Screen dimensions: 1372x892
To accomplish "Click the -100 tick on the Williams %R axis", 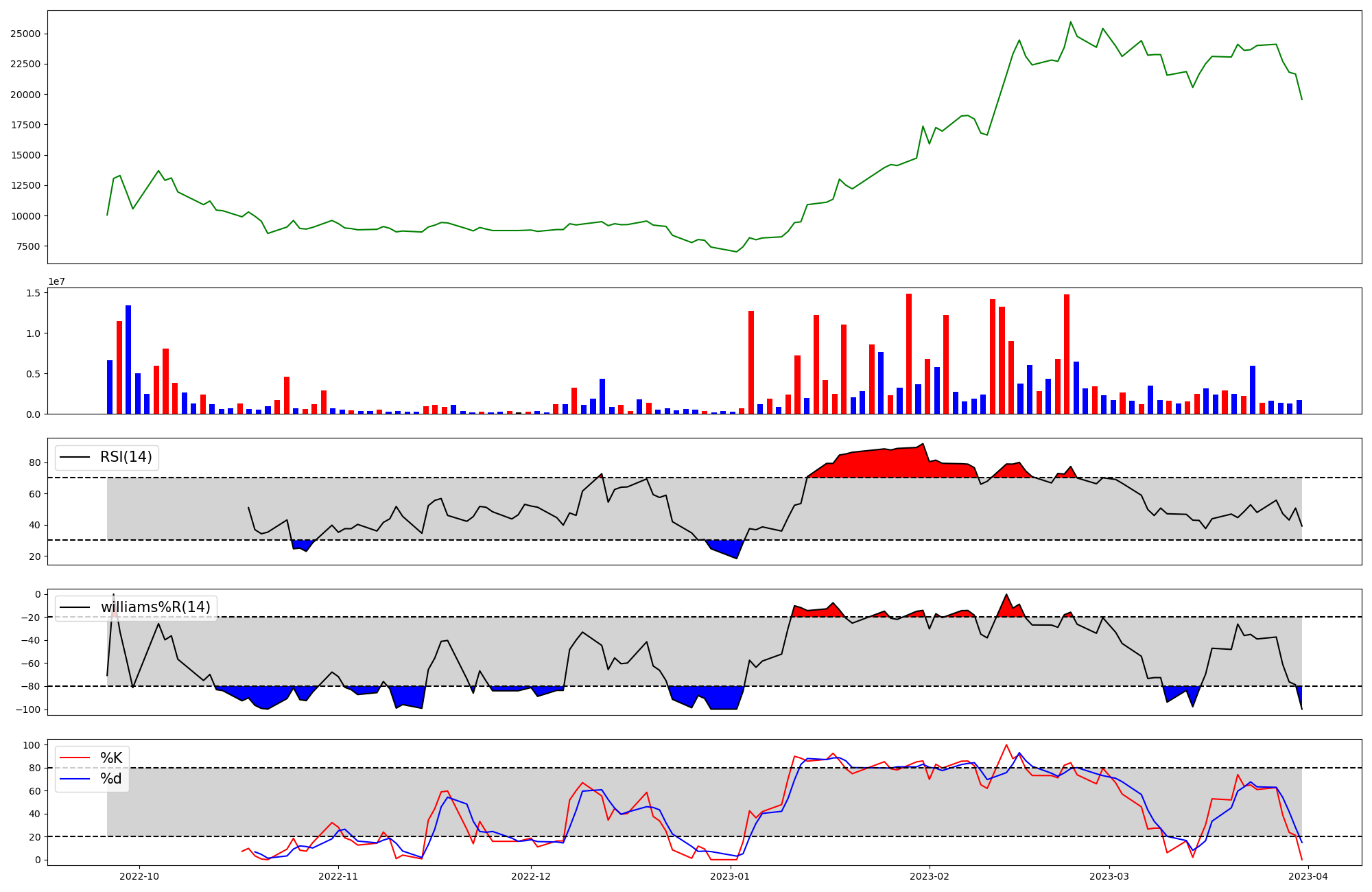I will [27, 709].
